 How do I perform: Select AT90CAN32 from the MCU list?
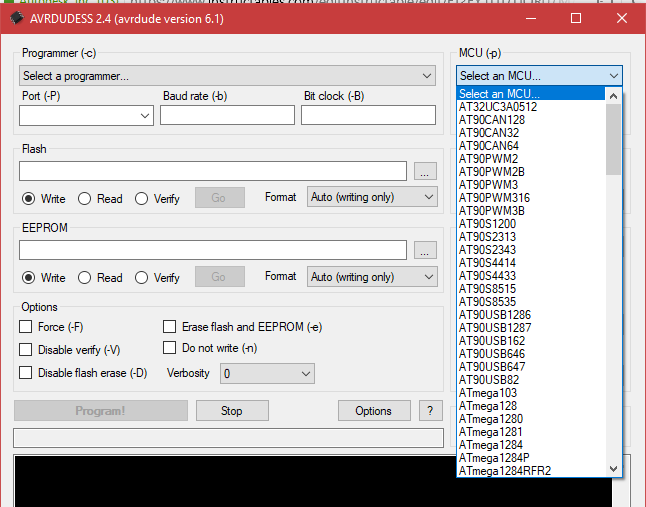[531, 133]
